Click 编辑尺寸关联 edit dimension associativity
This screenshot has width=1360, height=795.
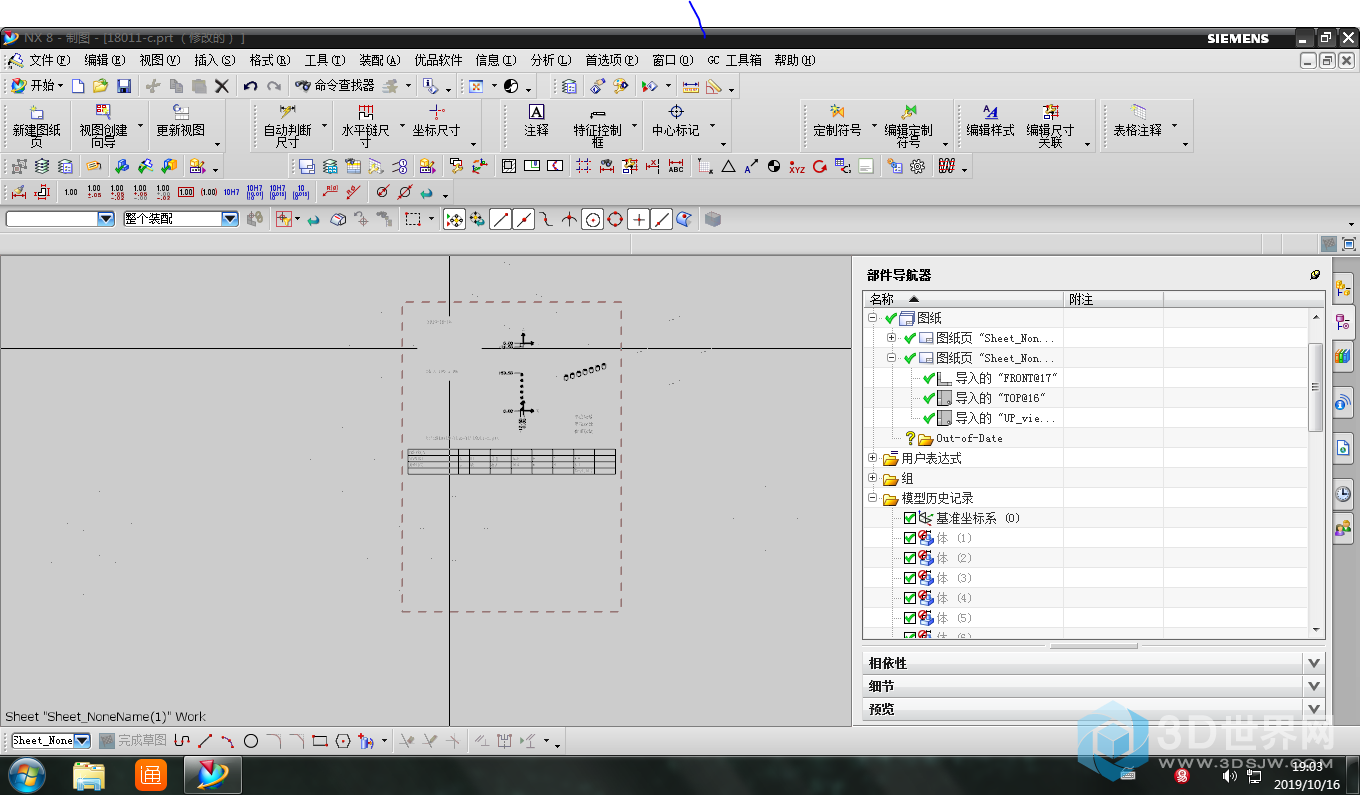1050,126
